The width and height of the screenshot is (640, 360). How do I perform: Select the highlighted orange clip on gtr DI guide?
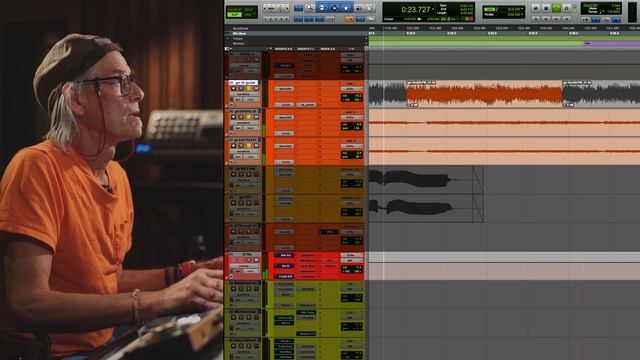click(x=484, y=94)
